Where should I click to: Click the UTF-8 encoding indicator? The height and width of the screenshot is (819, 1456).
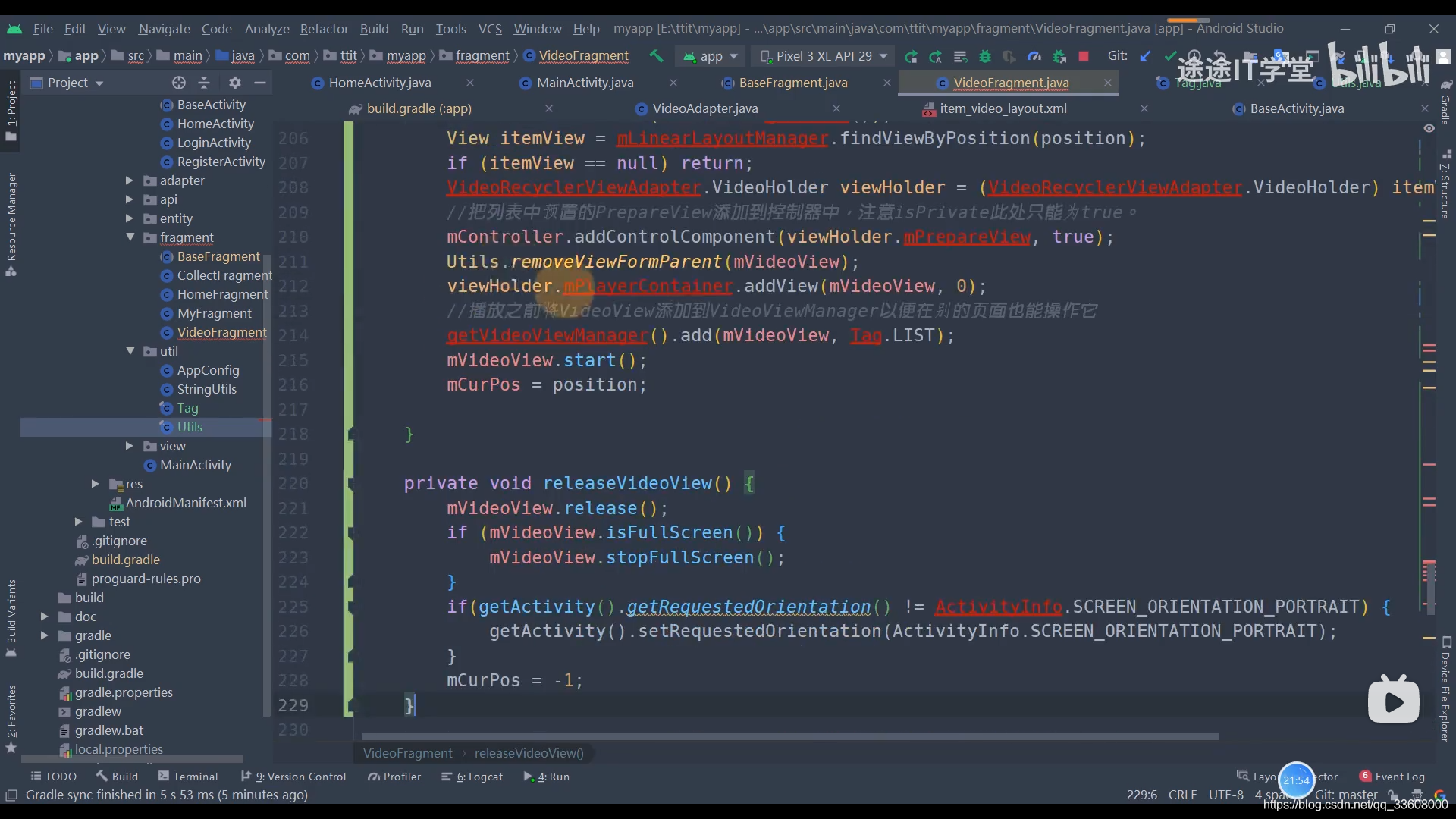(1225, 795)
